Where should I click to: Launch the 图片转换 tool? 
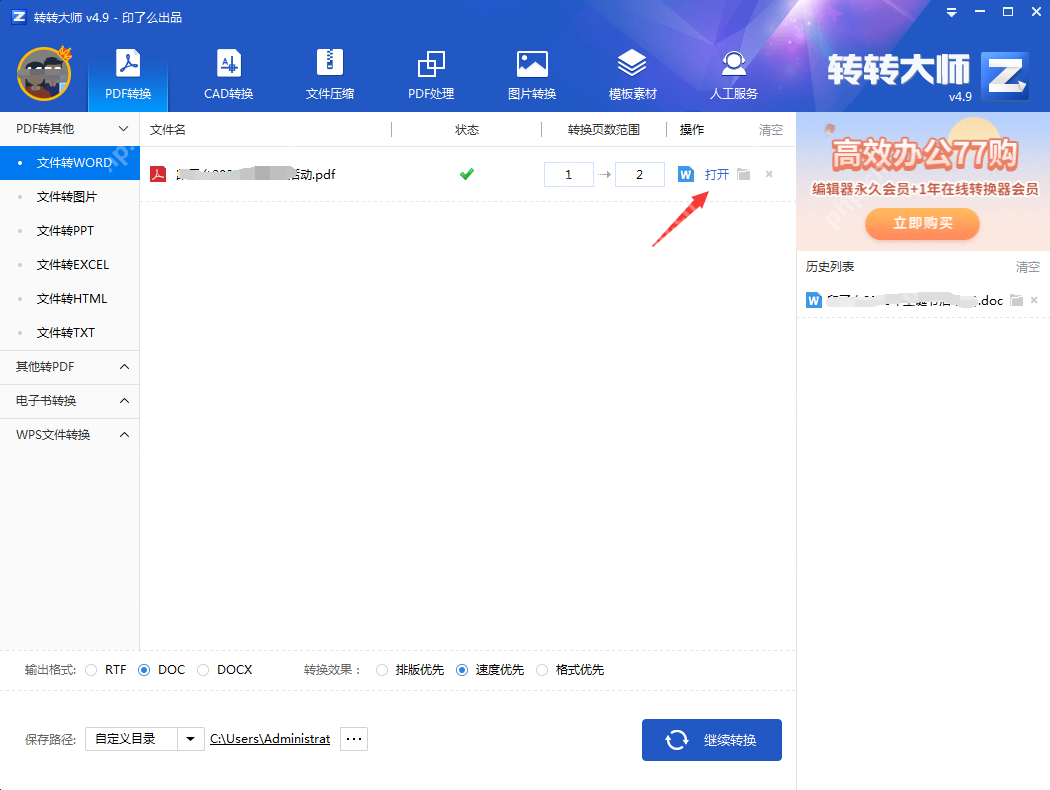pyautogui.click(x=531, y=74)
